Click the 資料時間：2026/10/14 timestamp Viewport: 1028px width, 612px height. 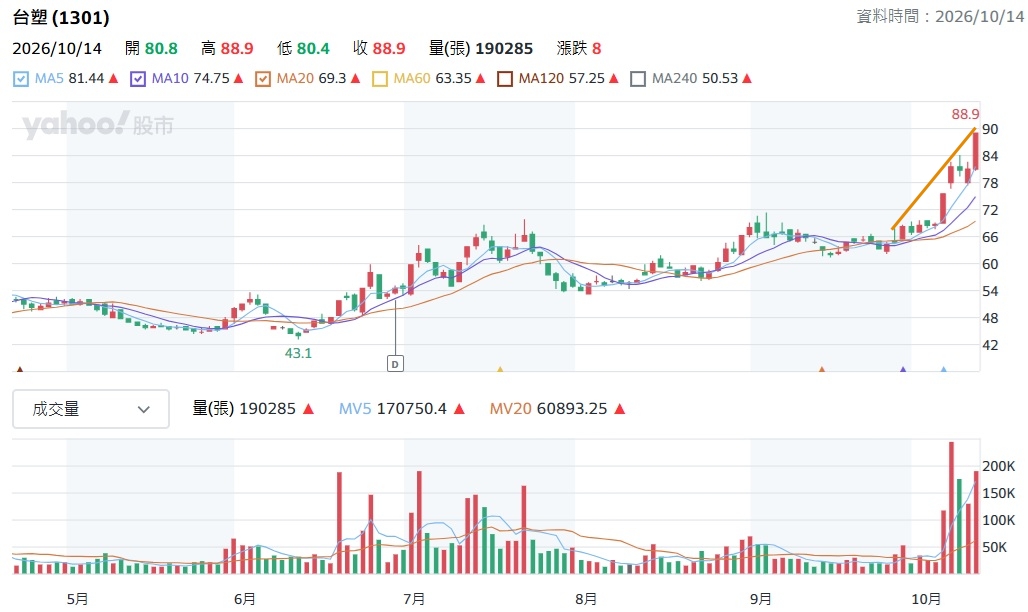[x=940, y=16]
